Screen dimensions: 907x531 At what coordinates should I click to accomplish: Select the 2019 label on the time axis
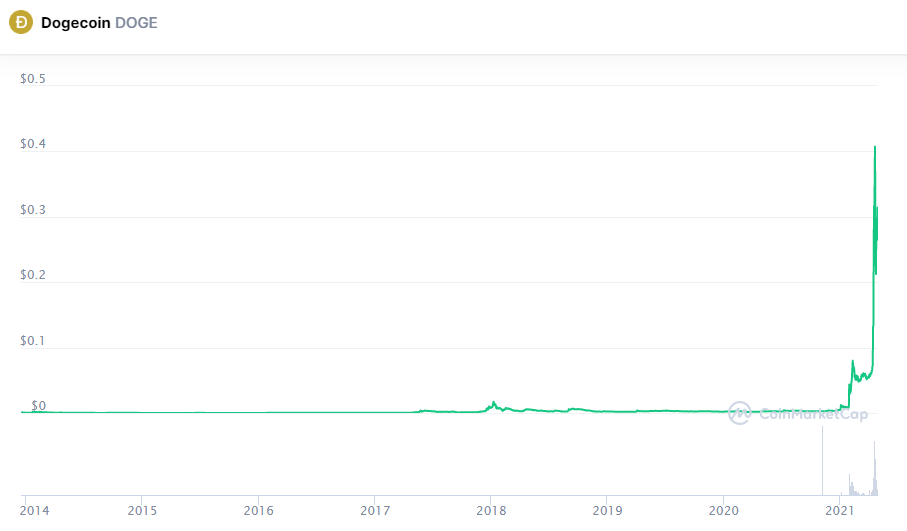tap(607, 510)
